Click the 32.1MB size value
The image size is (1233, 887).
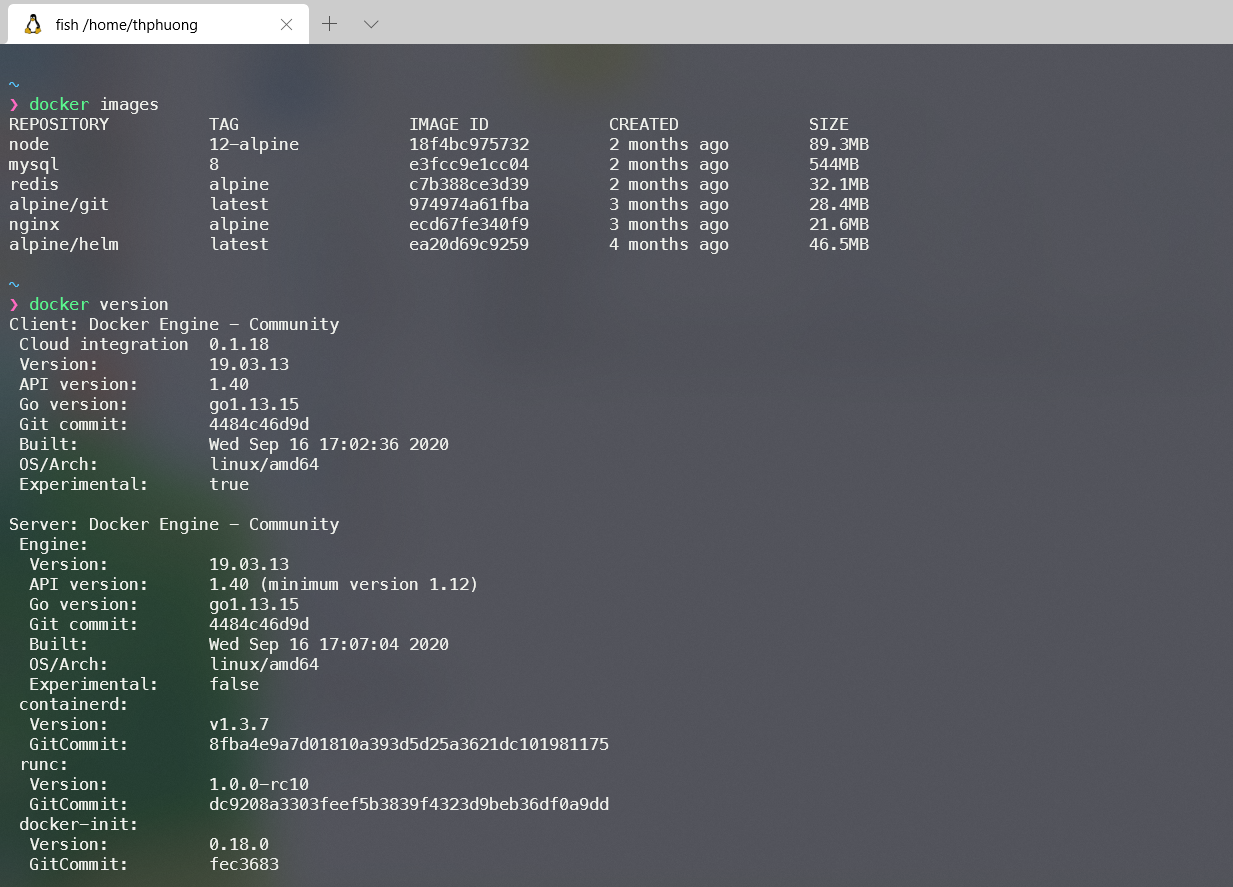pos(839,184)
